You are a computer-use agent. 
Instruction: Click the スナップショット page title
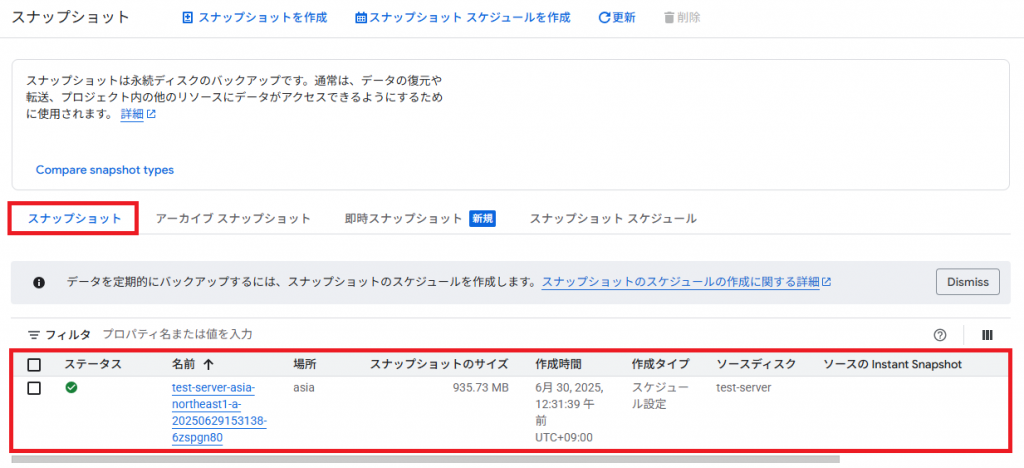click(71, 18)
